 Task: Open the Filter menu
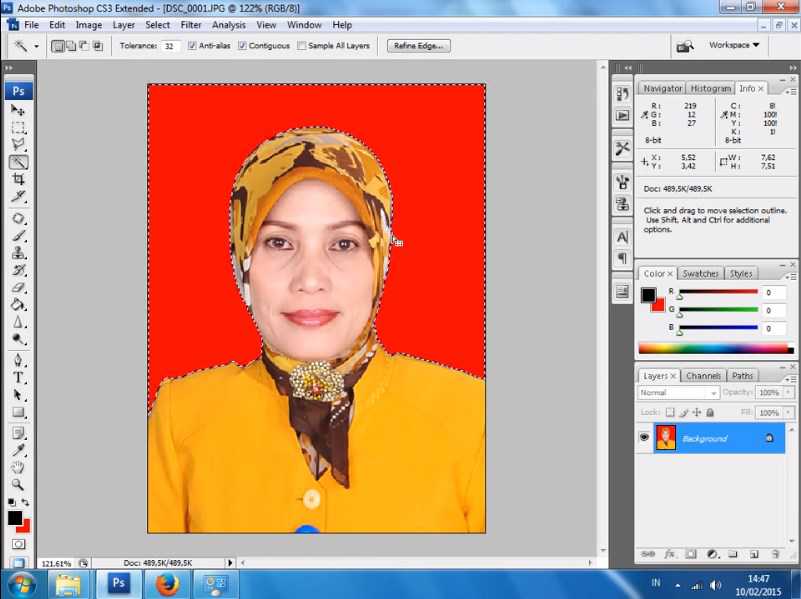tap(191, 25)
